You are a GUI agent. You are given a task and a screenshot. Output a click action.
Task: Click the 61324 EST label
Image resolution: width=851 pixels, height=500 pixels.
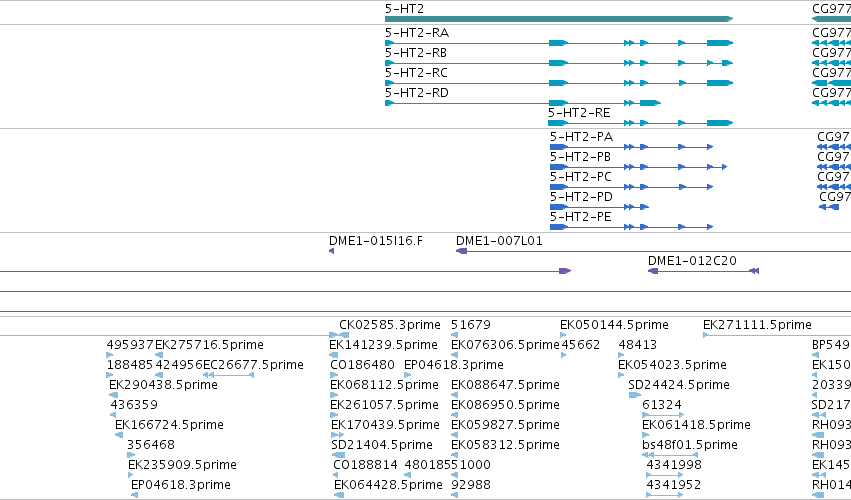(x=662, y=405)
